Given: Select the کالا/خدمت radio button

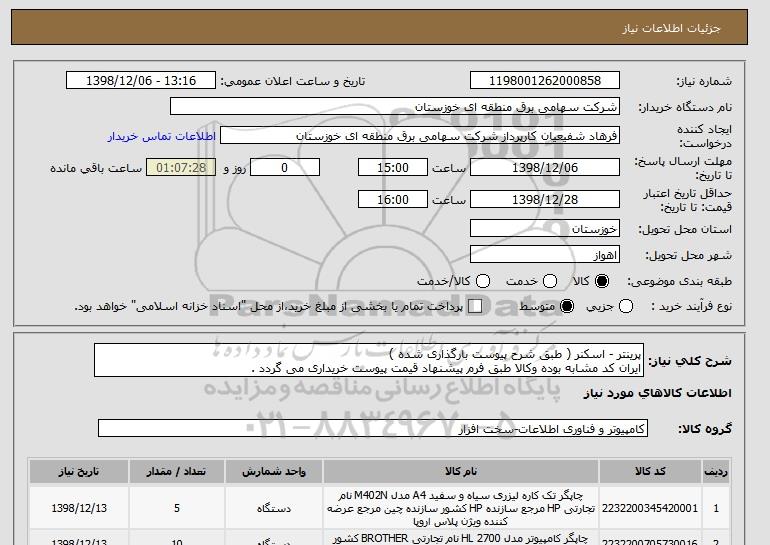Looking at the screenshot, I should coord(483,281).
